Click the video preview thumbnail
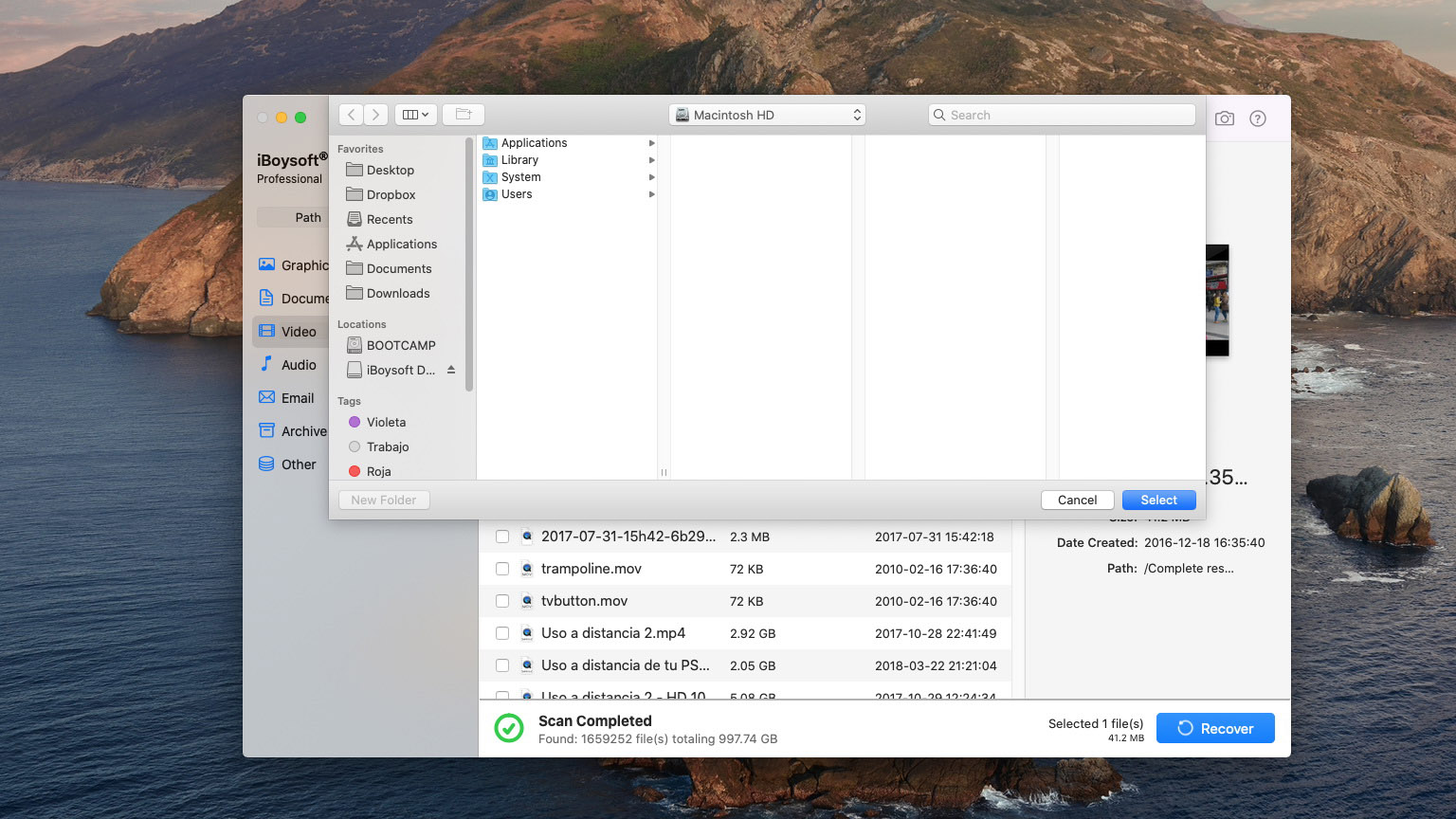The image size is (1456, 819). coord(1217,300)
